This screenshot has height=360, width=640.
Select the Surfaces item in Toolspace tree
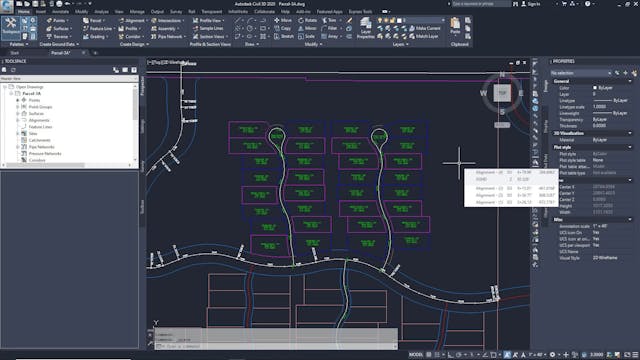tap(36, 113)
